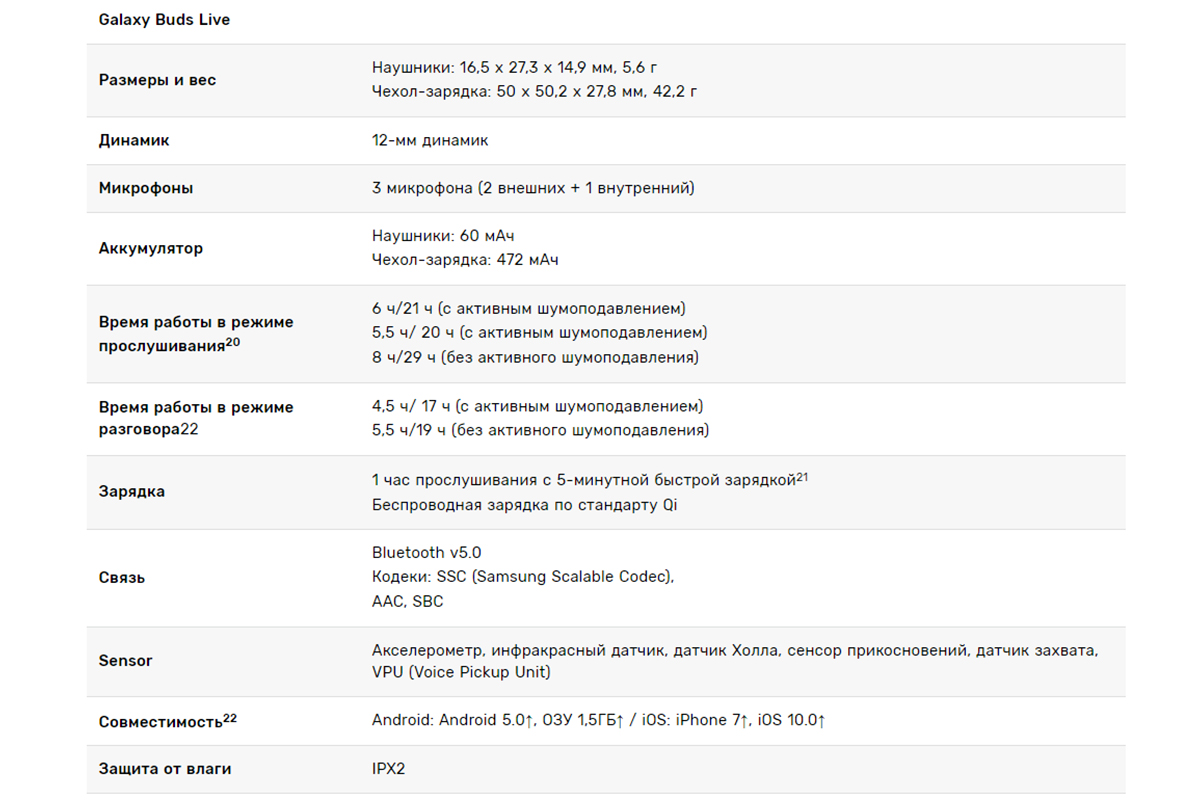This screenshot has height=800, width=1200.
Task: Select the 'Микрофоны' row label
Action: pos(146,188)
